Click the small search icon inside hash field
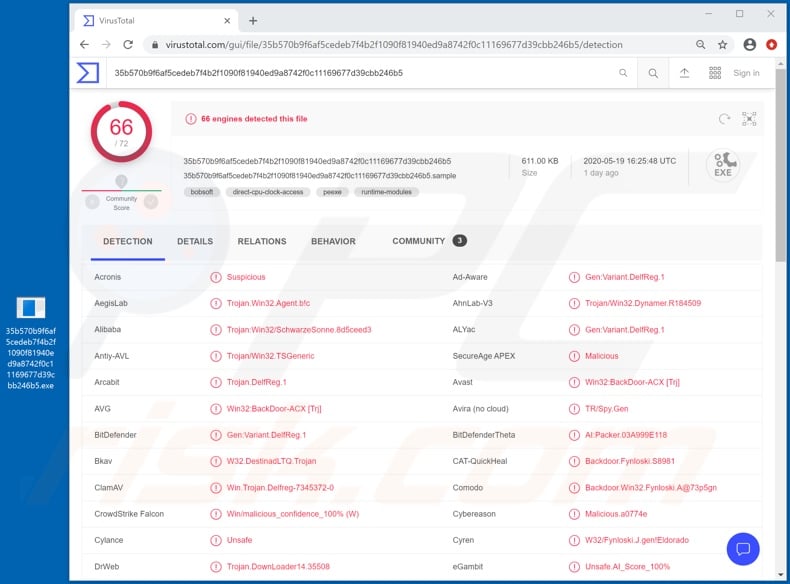Screen dimensions: 790x584 click(x=623, y=73)
